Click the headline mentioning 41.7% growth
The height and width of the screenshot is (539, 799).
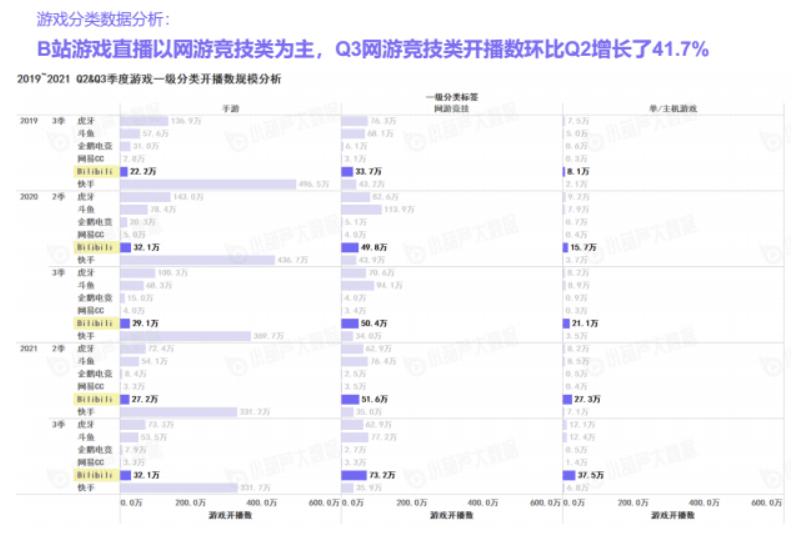372,49
